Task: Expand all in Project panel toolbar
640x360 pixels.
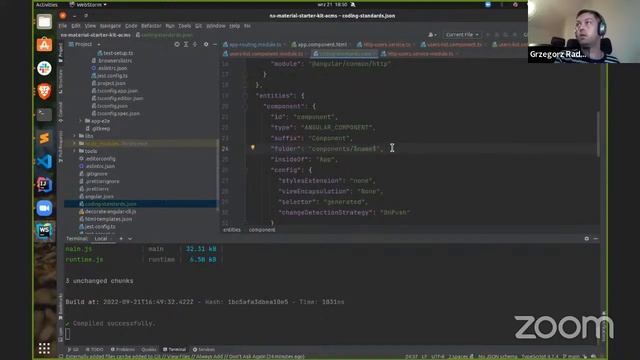Action: (186, 44)
